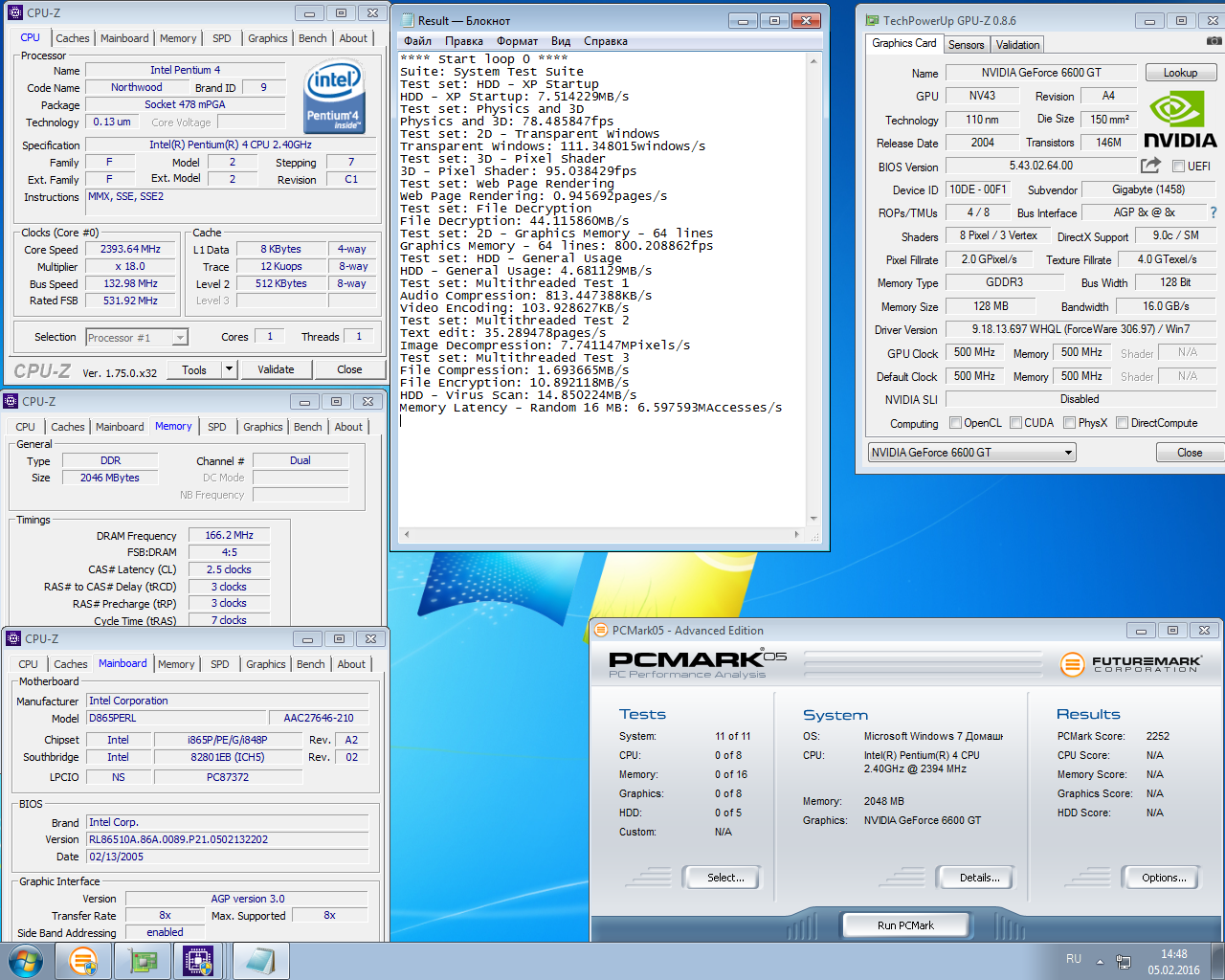The image size is (1225, 980).
Task: Click the Memory Latency line in Notepad
Action: click(x=590, y=408)
